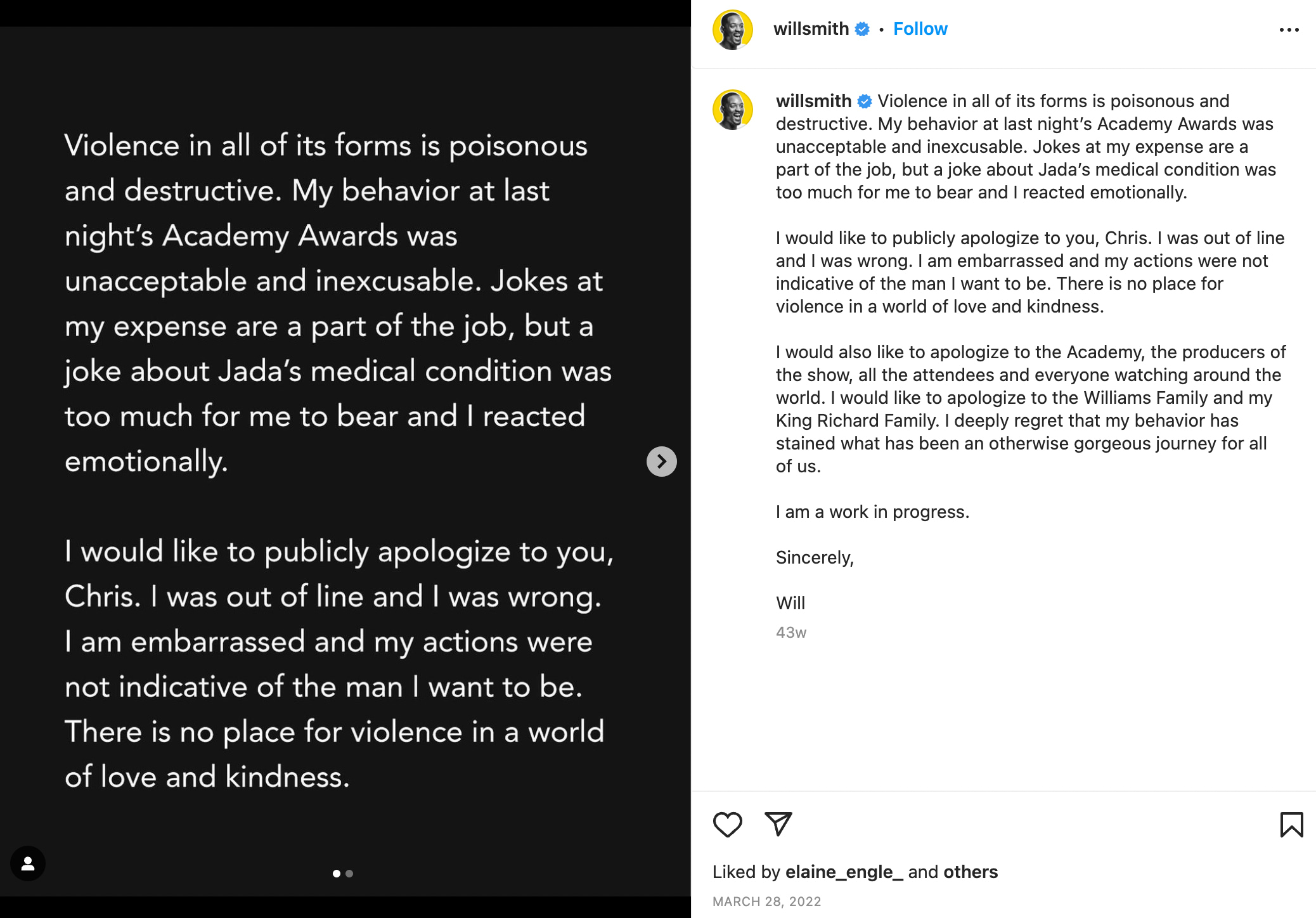View others who liked the post

coord(971,872)
